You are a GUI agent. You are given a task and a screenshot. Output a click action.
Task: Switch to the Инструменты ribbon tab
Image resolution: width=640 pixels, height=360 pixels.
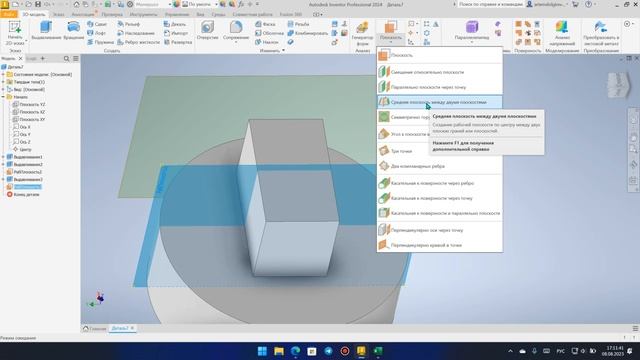143,14
